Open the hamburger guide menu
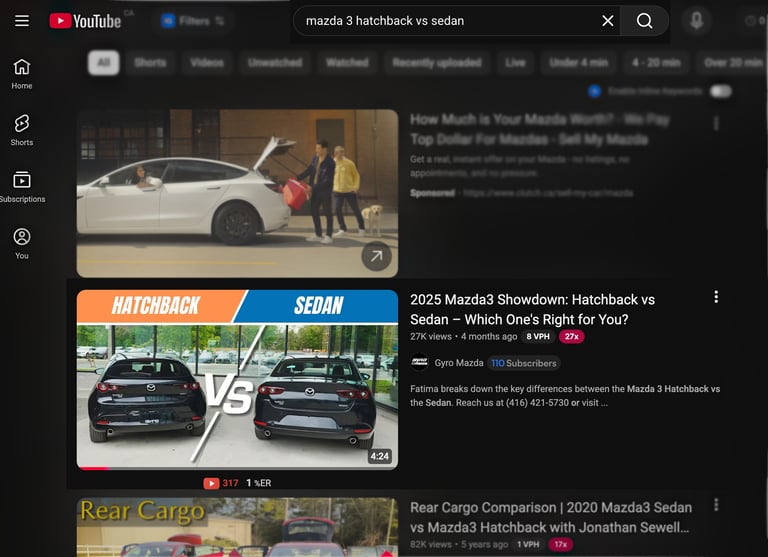Screen dimensions: 768x557 pos(22,21)
